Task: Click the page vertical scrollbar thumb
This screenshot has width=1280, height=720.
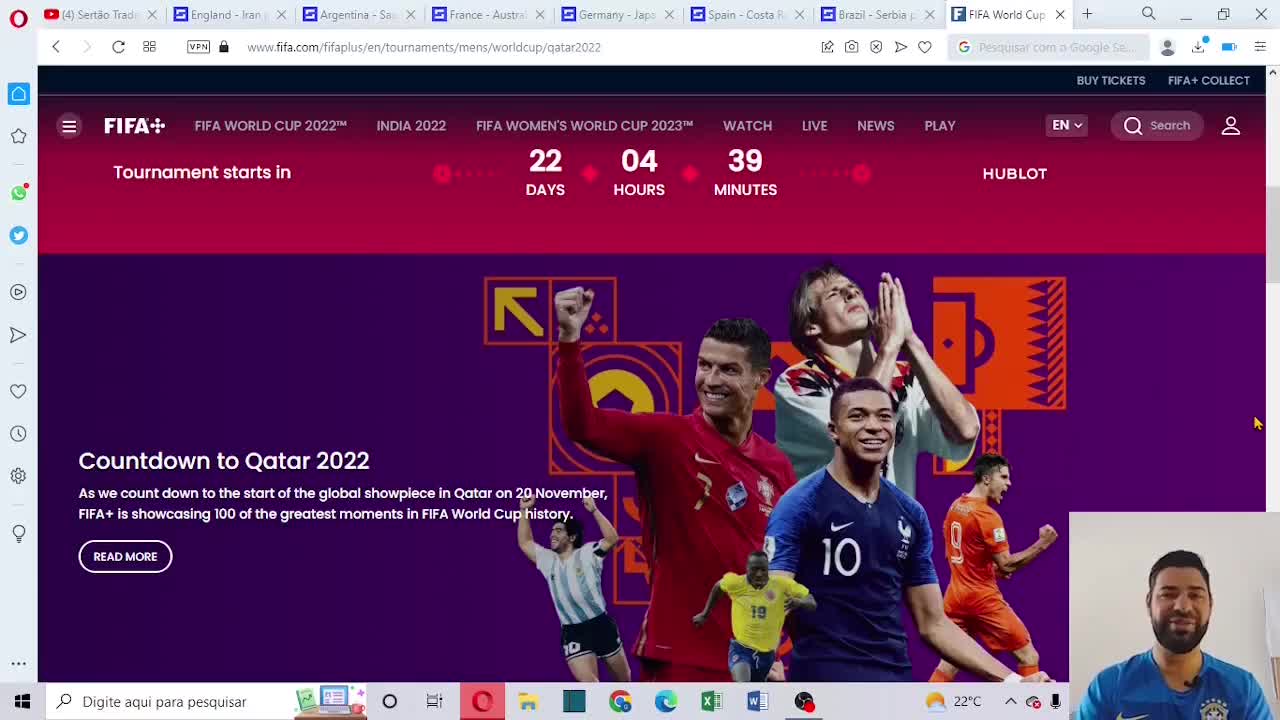Action: [1272, 234]
